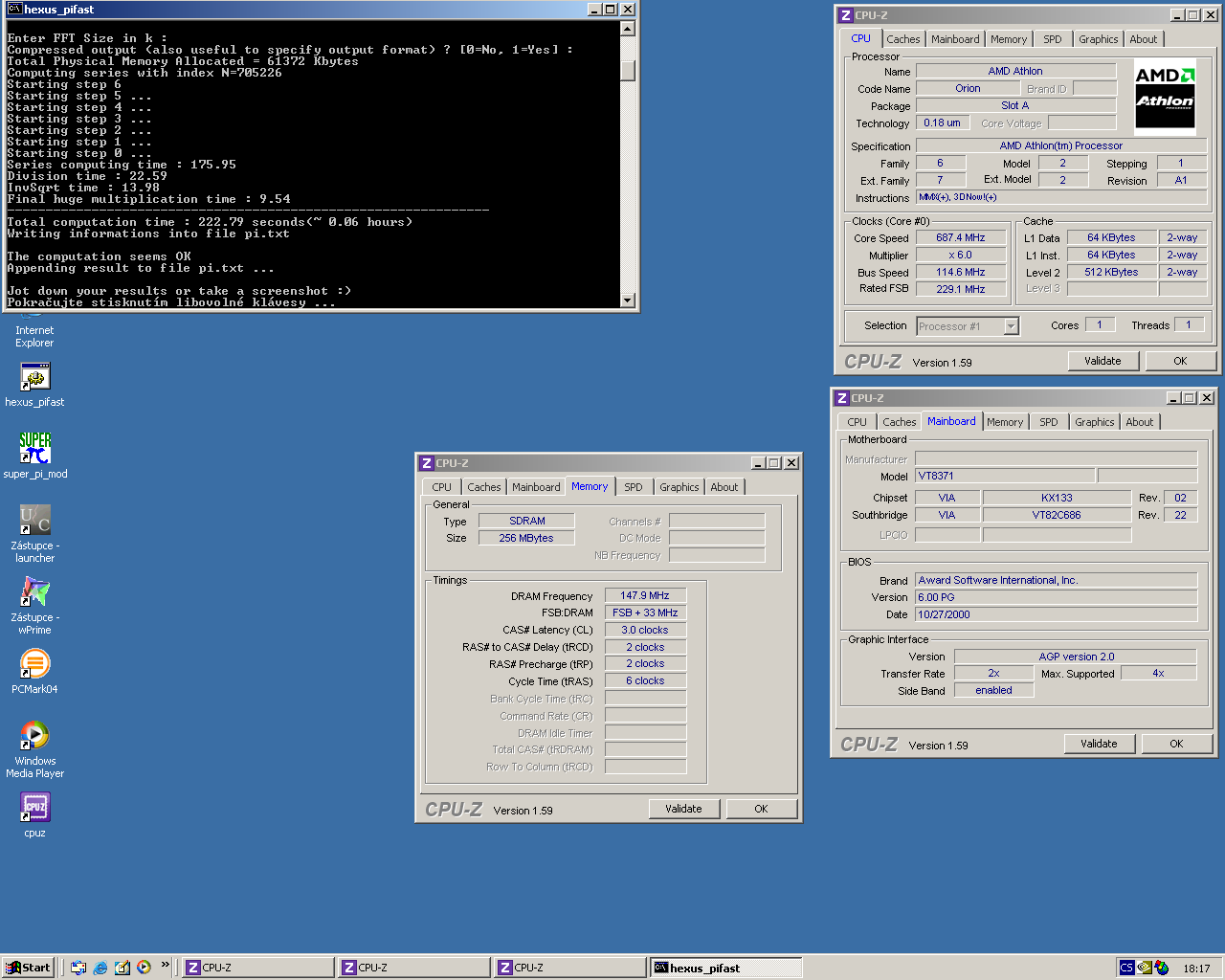Click the Start button
This screenshot has height=980, width=1225.
click(x=28, y=968)
